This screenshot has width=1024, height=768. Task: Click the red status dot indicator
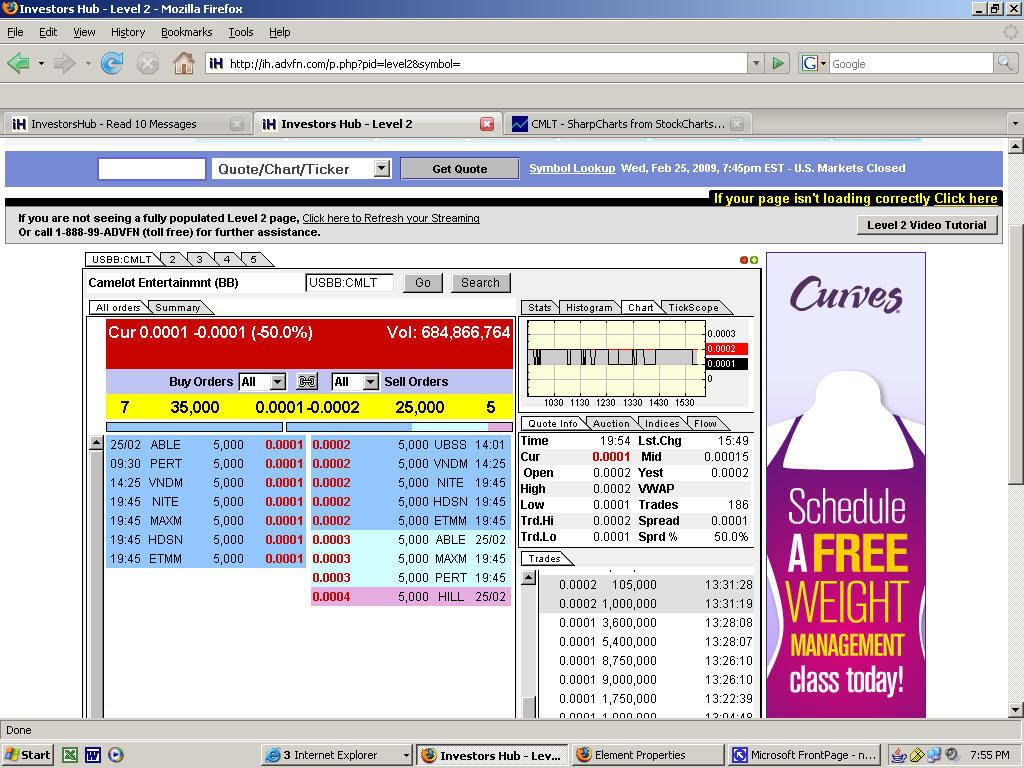click(744, 260)
